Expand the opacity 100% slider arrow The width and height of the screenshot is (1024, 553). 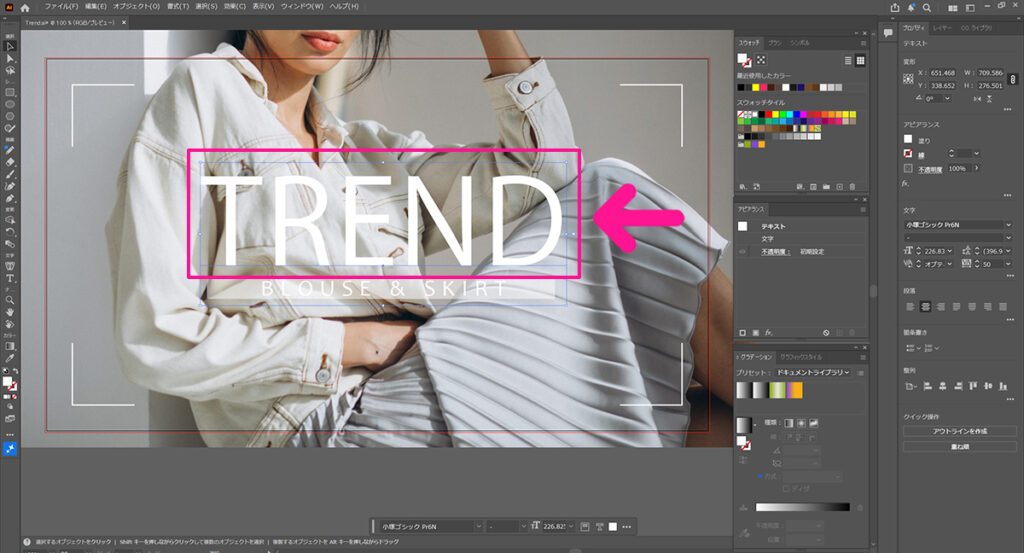point(976,168)
